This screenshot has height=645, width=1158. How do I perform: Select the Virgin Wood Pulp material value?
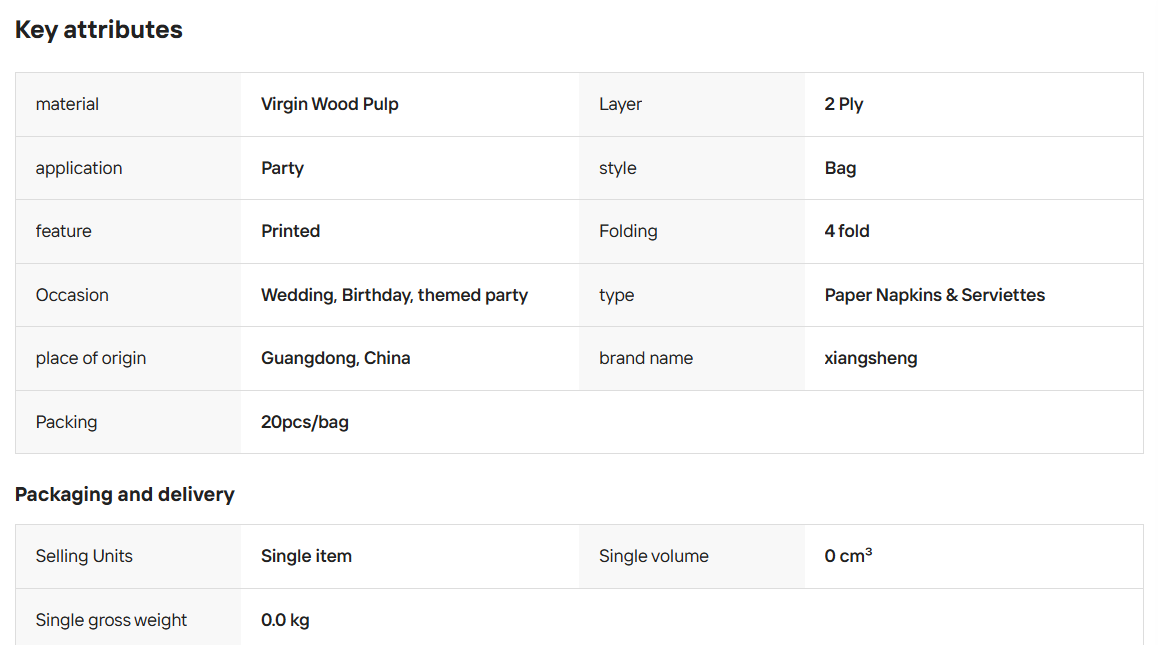click(x=329, y=104)
